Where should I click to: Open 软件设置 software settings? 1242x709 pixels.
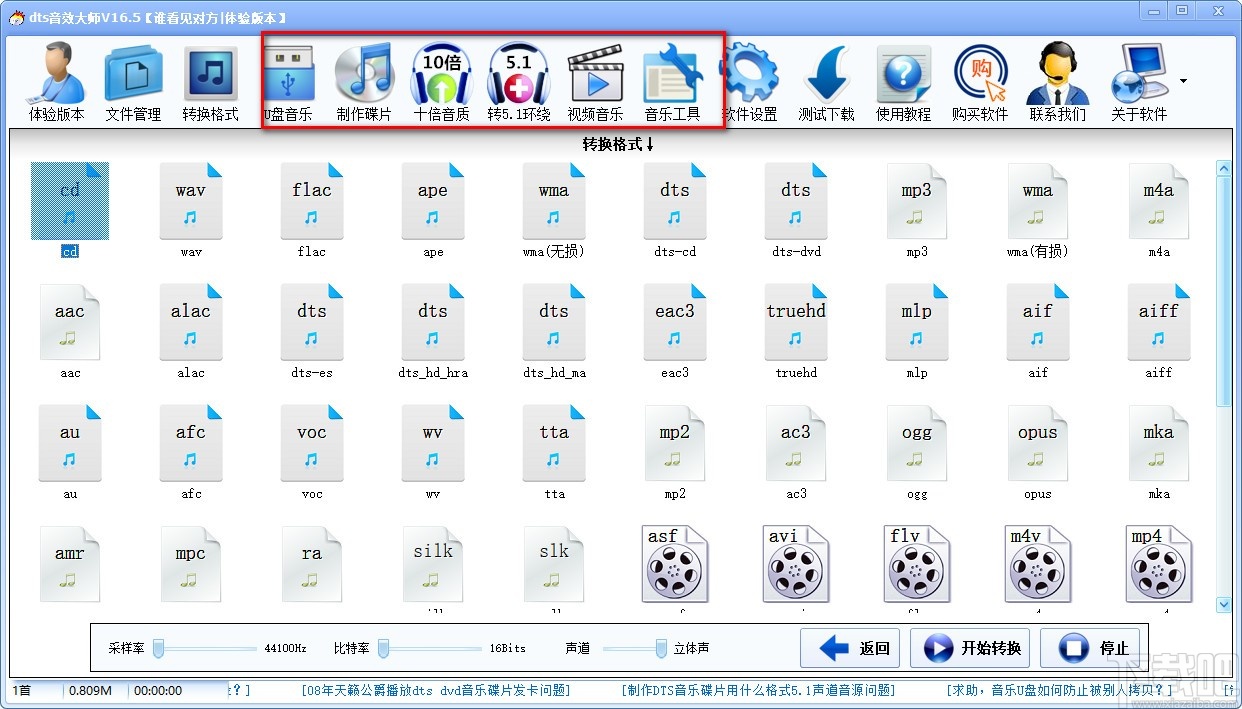click(749, 80)
